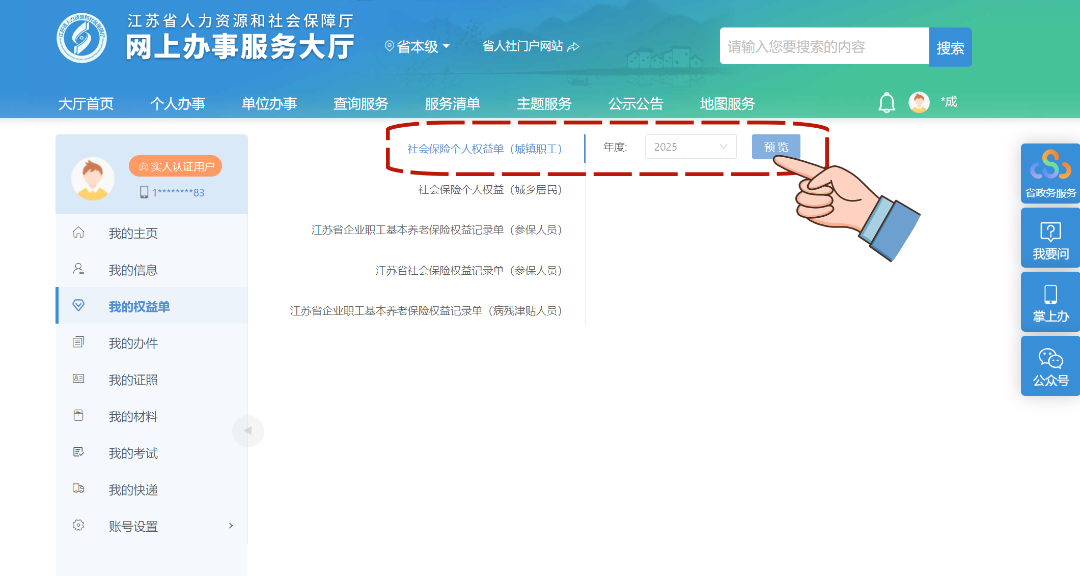This screenshot has width=1080, height=576.
Task: Click the 省政务服务 colorful service icon
Action: point(1049,164)
